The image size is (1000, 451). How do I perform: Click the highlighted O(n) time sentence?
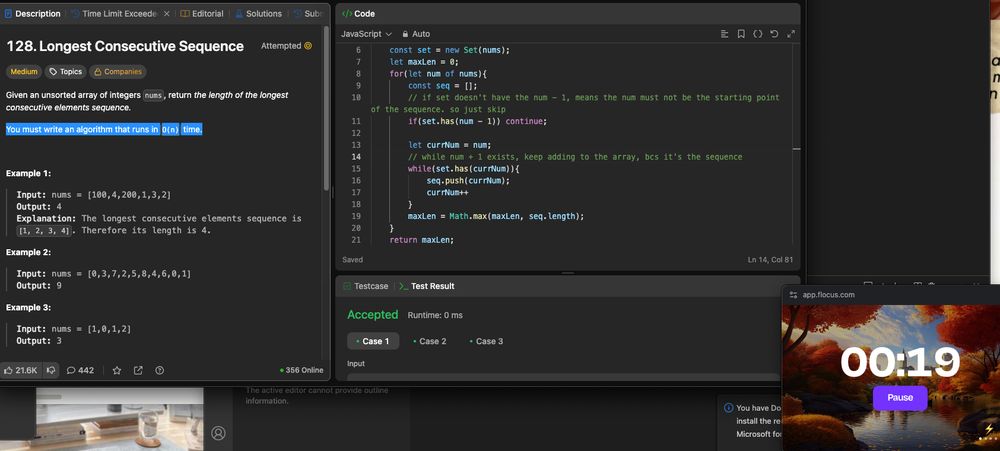click(105, 129)
